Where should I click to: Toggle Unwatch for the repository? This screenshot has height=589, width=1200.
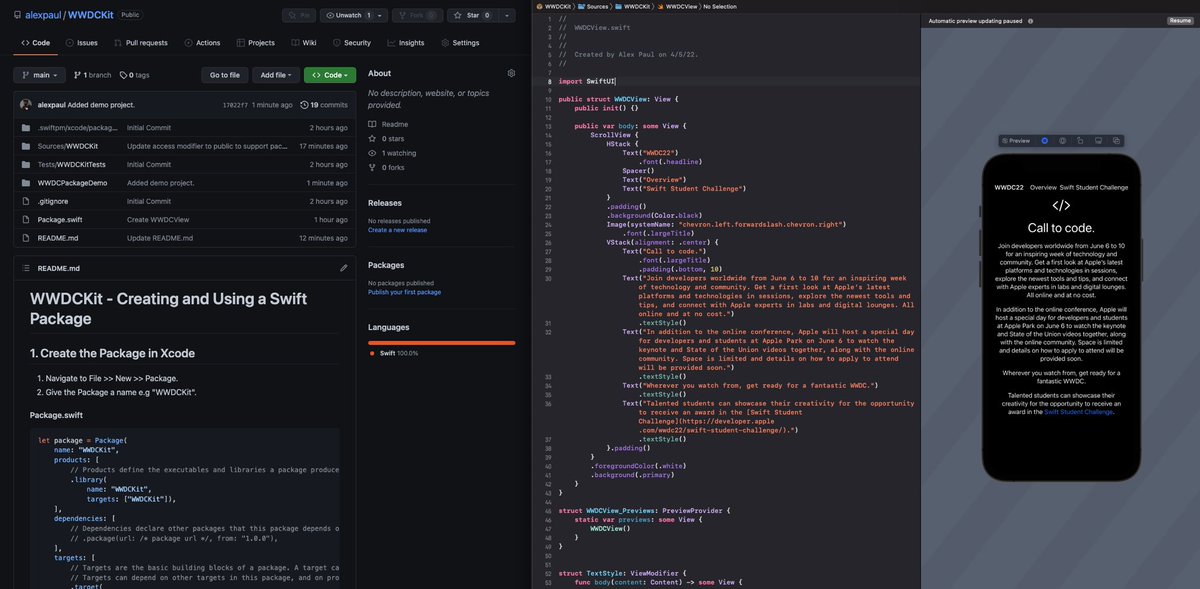353,15
